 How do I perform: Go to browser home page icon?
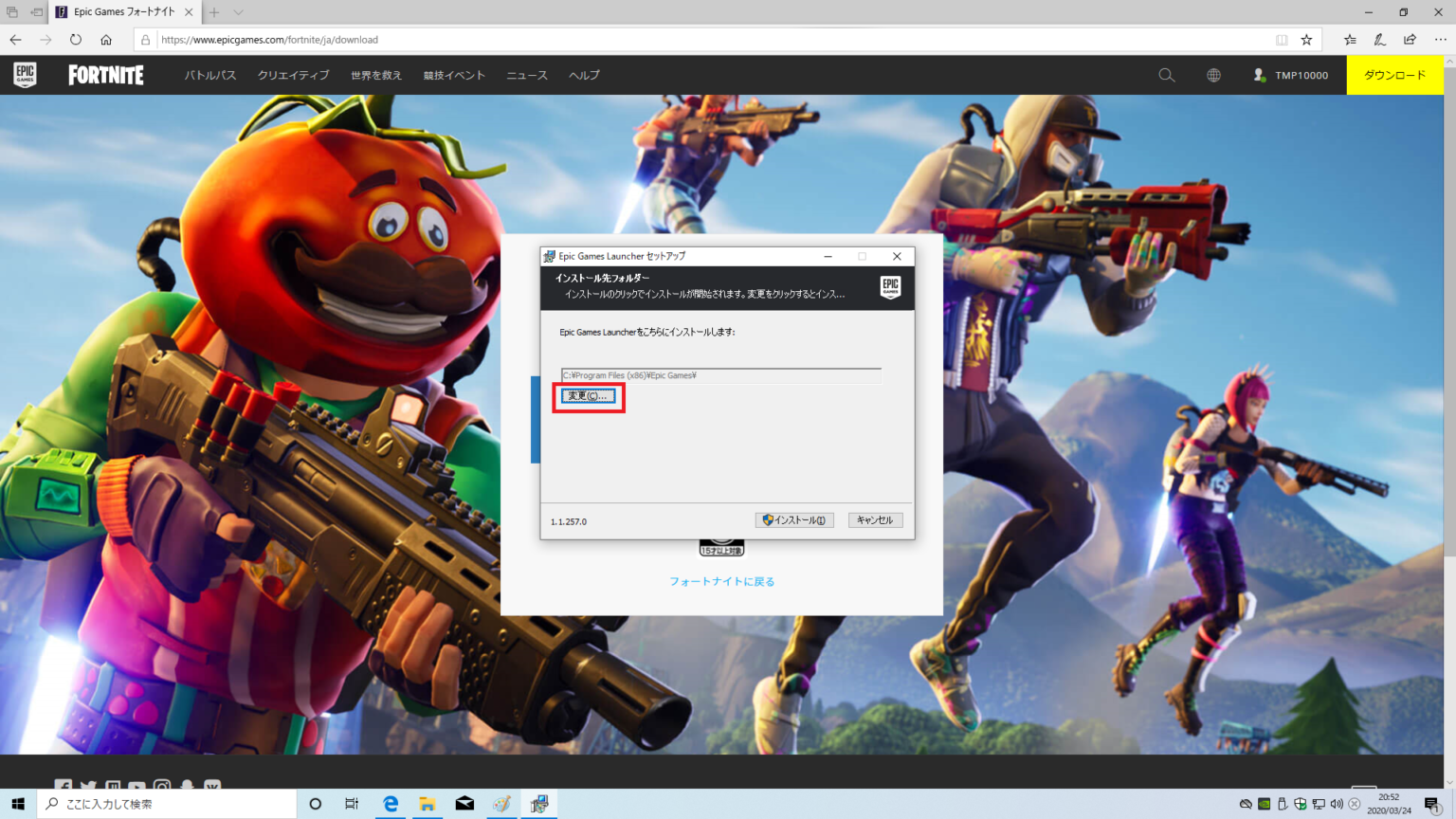pyautogui.click(x=106, y=40)
